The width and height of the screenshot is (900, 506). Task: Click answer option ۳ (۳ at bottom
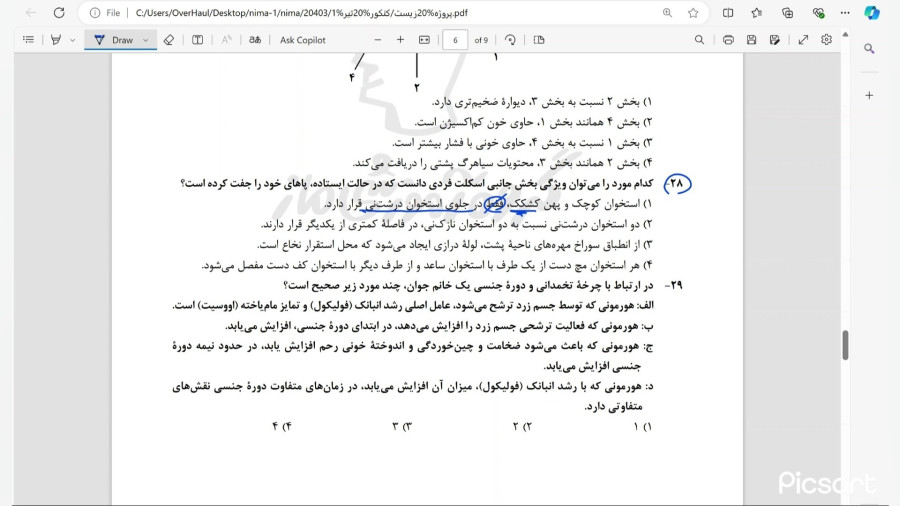[402, 426]
